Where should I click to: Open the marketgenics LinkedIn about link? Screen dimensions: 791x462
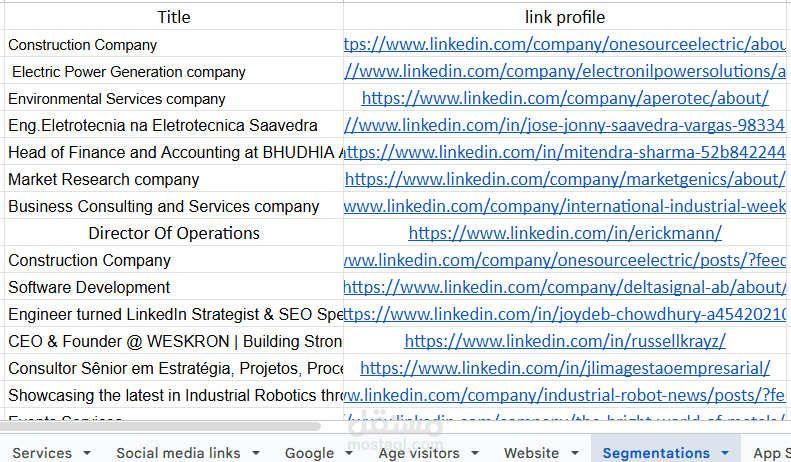click(565, 179)
